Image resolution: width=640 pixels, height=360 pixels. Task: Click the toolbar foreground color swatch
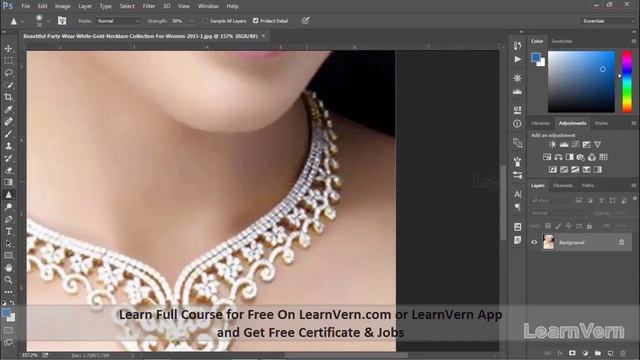click(x=6, y=313)
